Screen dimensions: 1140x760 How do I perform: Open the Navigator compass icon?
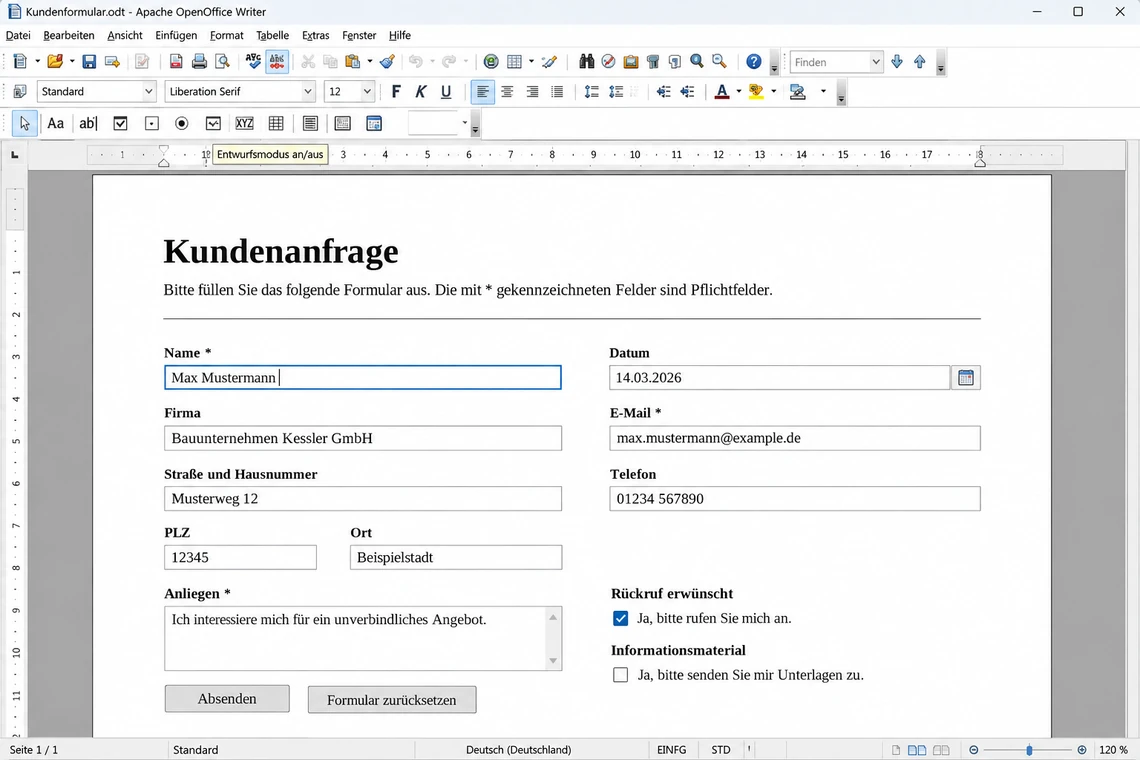click(x=609, y=62)
